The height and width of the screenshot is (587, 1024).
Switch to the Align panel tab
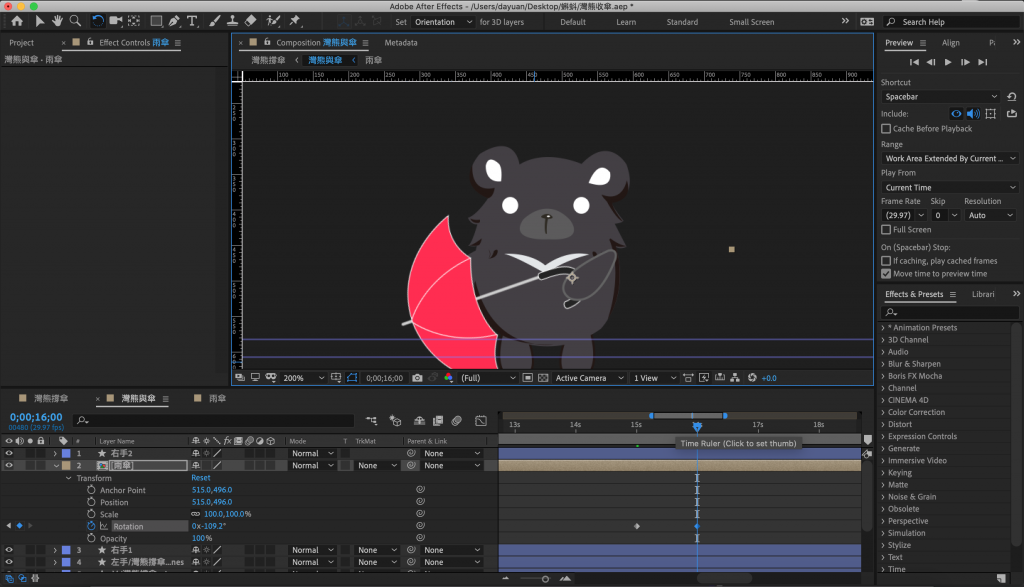951,42
